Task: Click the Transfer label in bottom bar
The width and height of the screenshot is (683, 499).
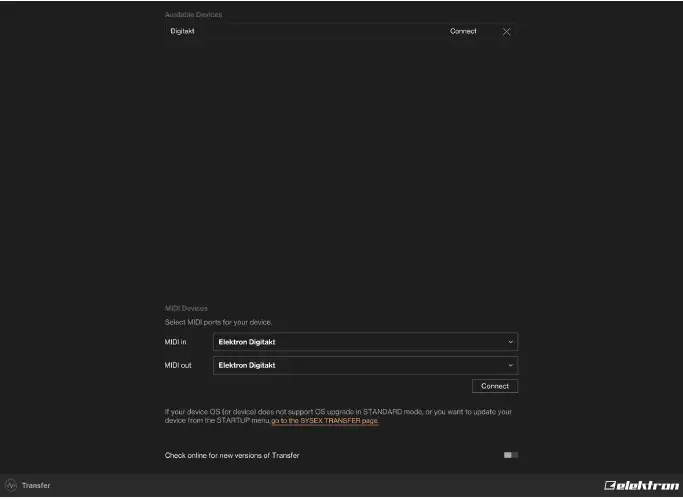Action: [x=36, y=486]
